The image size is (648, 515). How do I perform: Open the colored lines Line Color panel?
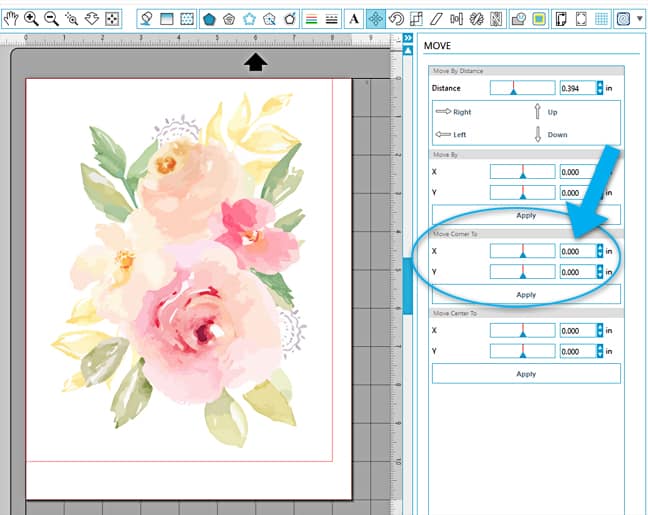[x=312, y=19]
